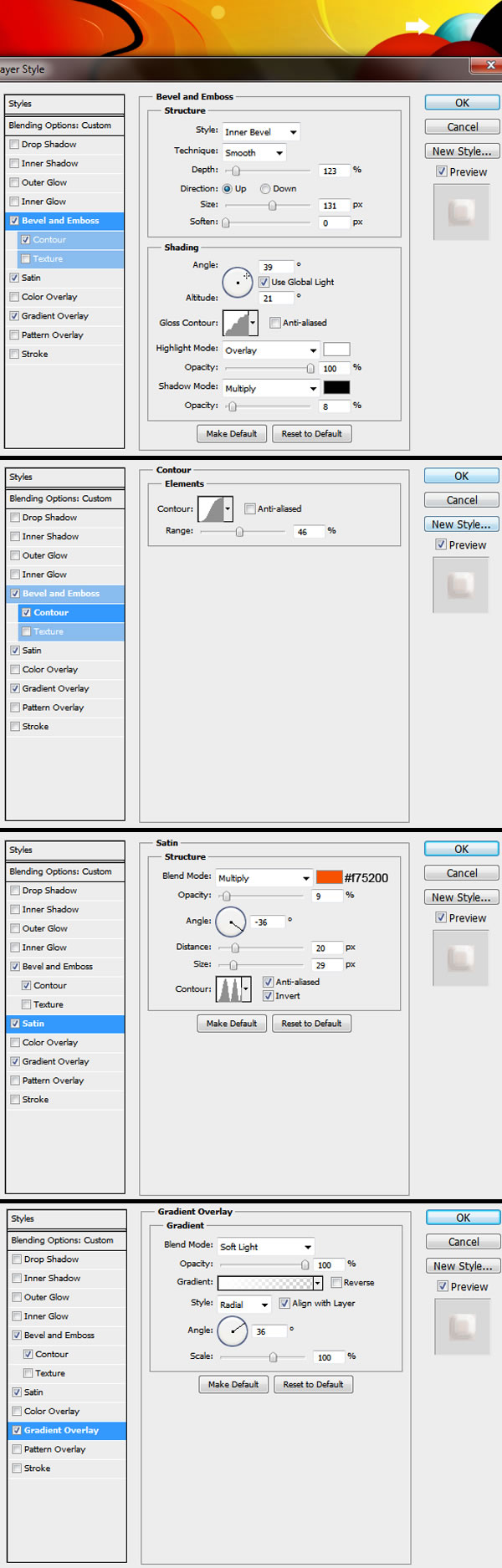The width and height of the screenshot is (502, 1568).
Task: Expand the Contour Elements picker dropdown arrow
Action: pos(228,508)
